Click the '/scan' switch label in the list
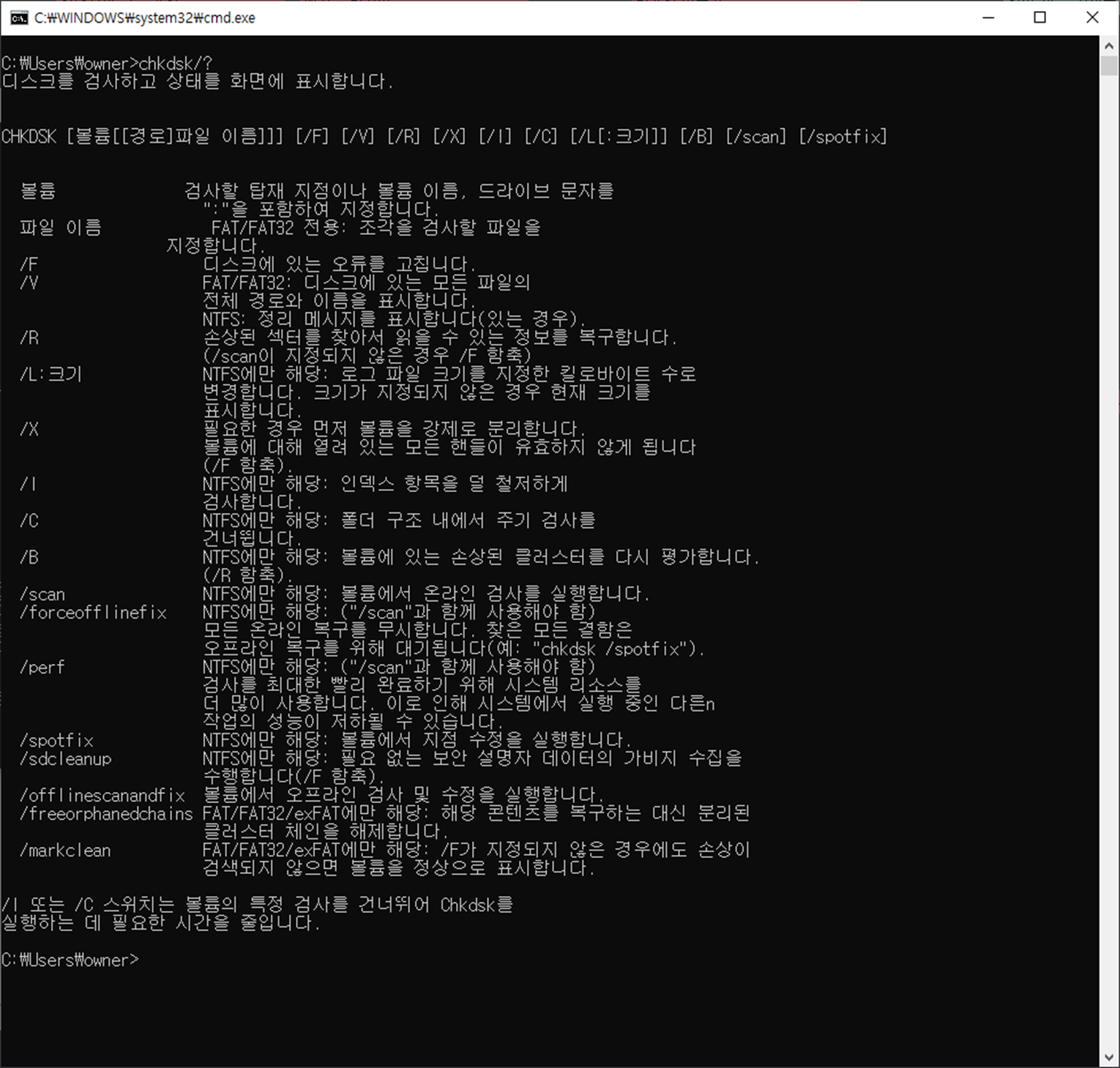 (42, 594)
